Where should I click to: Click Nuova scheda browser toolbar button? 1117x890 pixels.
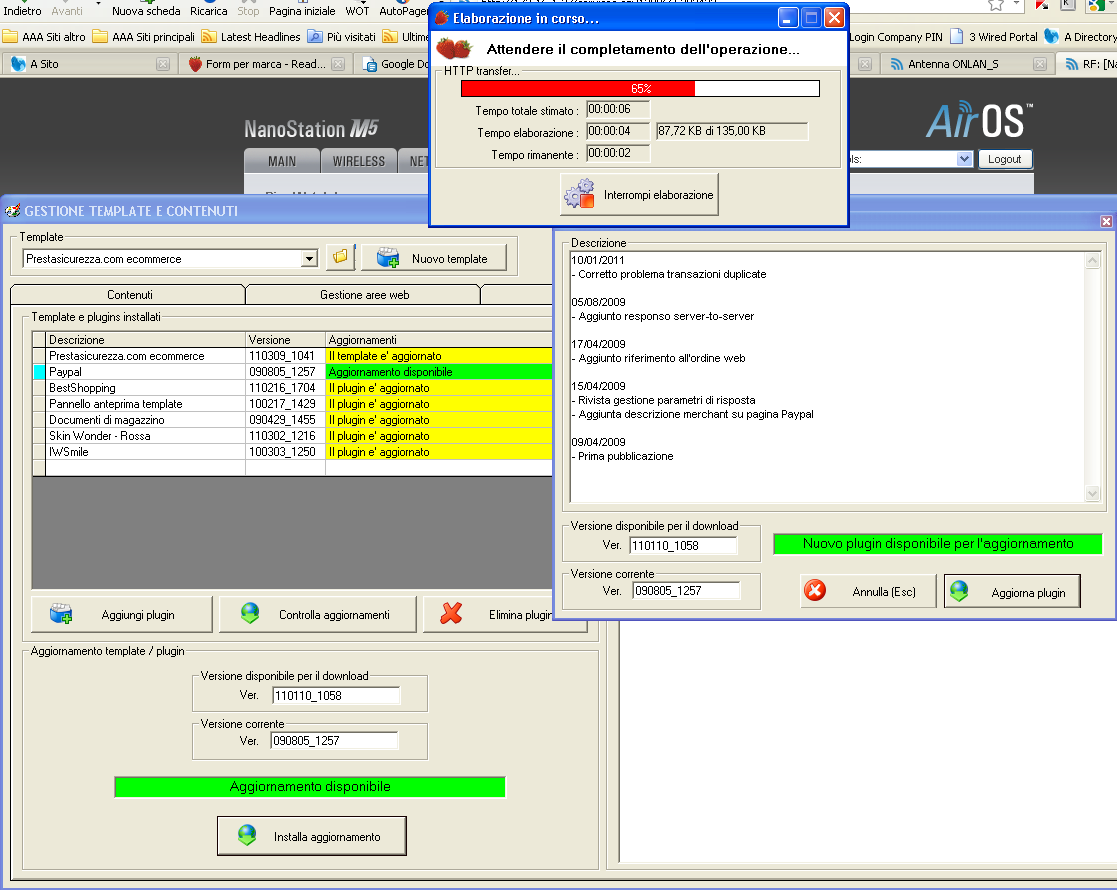click(x=146, y=9)
